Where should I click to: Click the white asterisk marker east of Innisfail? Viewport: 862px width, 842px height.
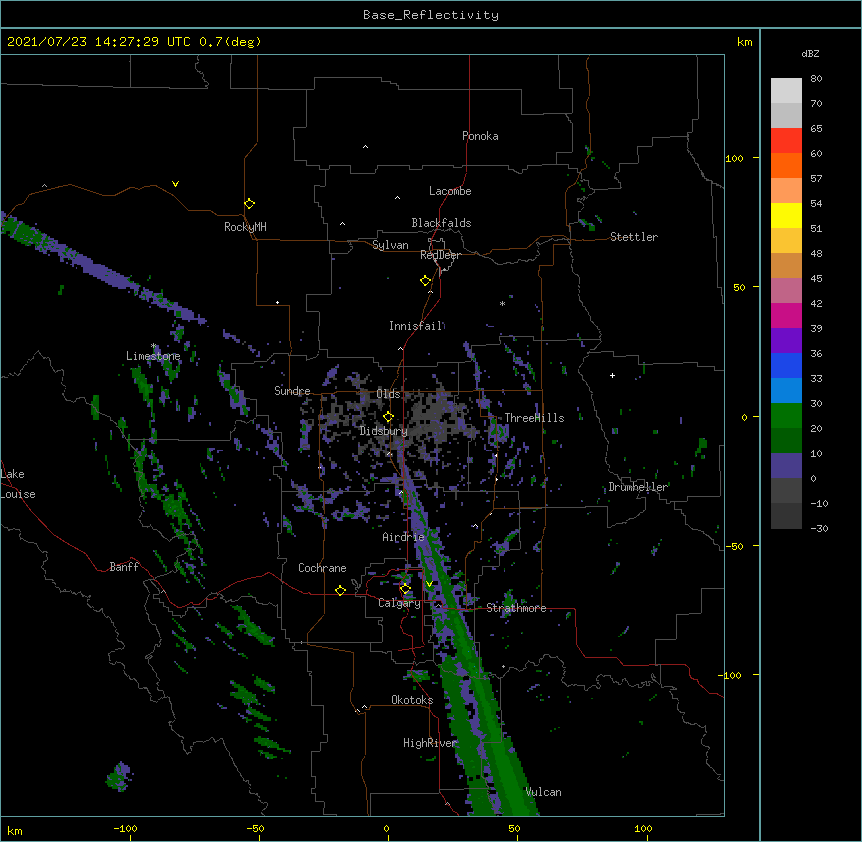502,303
